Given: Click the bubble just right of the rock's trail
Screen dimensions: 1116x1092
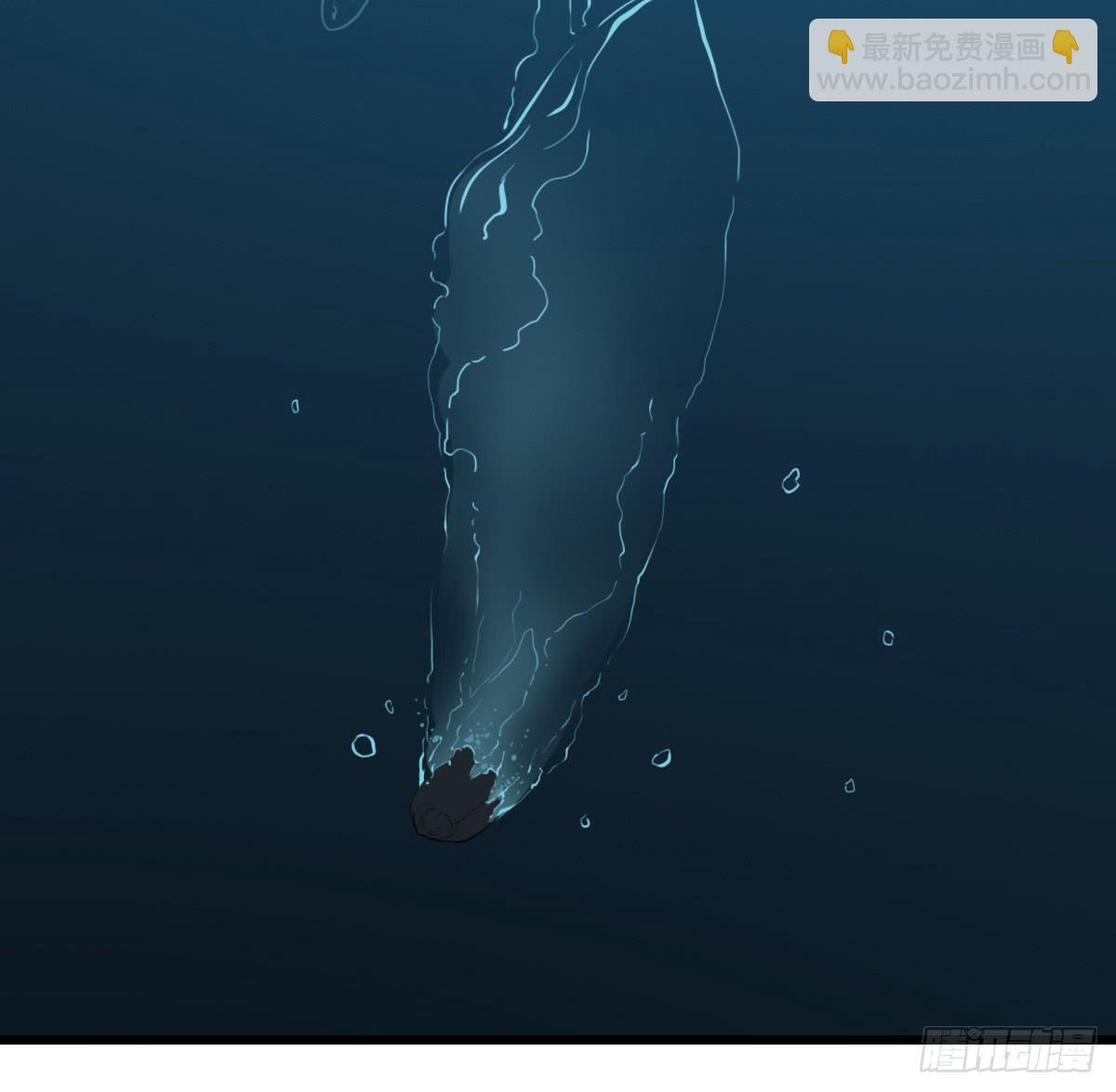Looking at the screenshot, I should [661, 757].
